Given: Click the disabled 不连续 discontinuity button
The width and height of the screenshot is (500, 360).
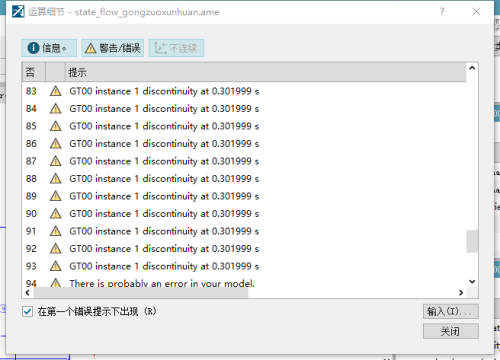Looking at the screenshot, I should coord(176,48).
